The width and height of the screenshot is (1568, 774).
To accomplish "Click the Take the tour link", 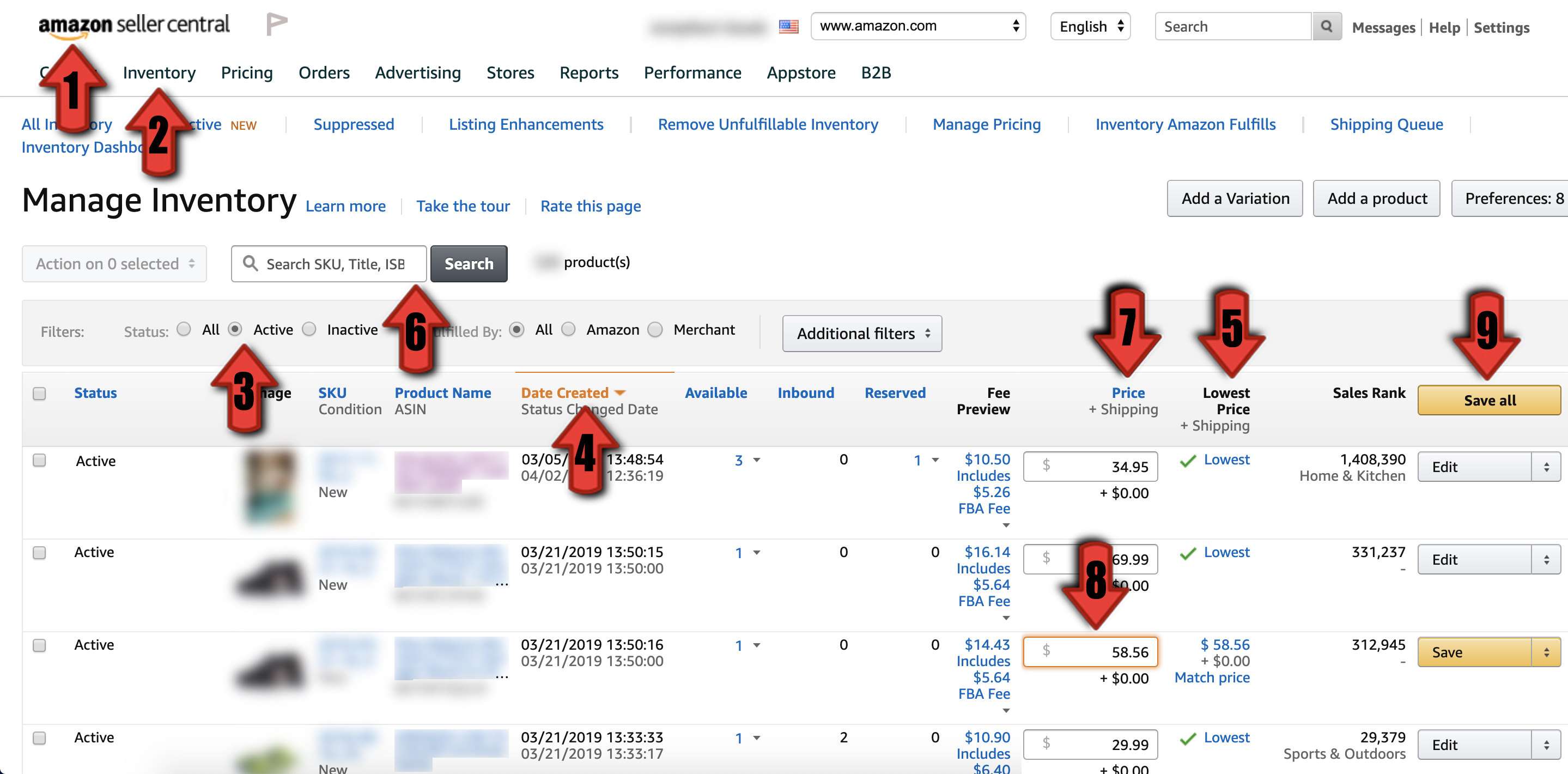I will point(463,207).
